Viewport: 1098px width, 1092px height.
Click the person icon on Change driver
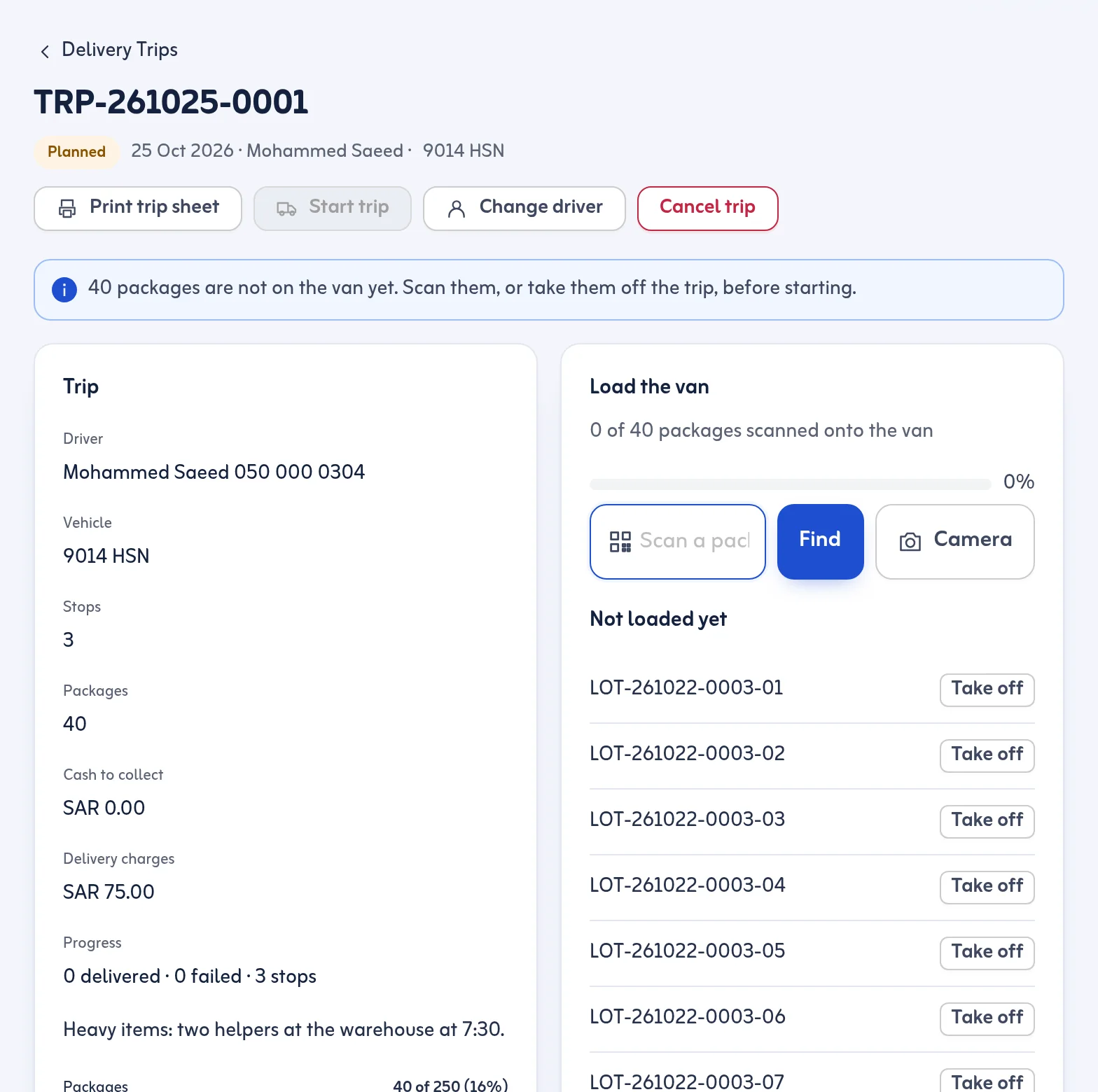457,209
